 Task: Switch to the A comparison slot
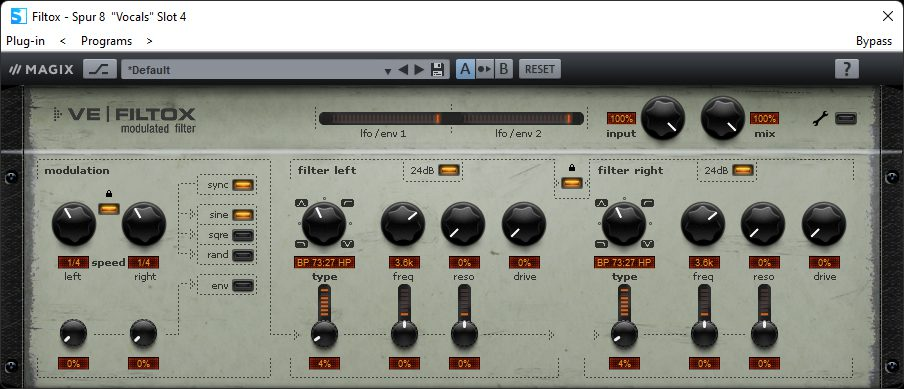coord(465,69)
